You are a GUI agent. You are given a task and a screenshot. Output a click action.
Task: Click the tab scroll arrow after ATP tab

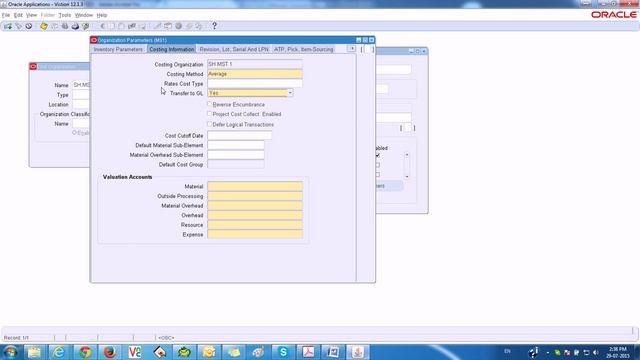pyautogui.click(x=351, y=49)
